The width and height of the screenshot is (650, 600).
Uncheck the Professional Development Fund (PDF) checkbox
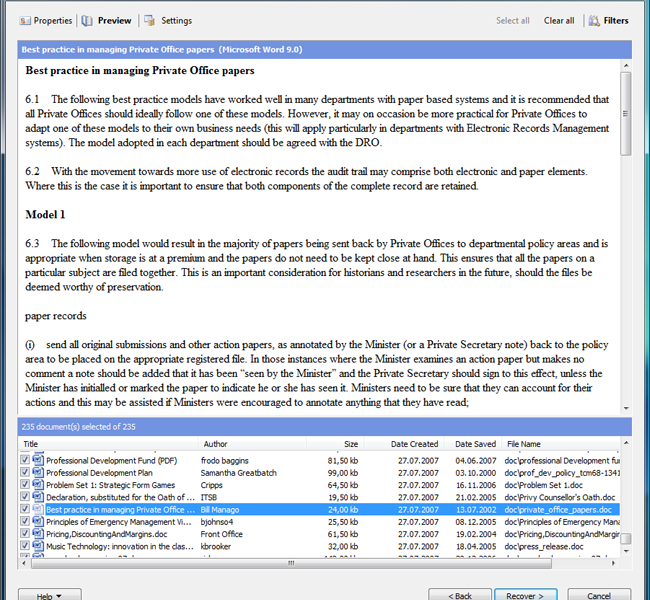click(x=25, y=460)
